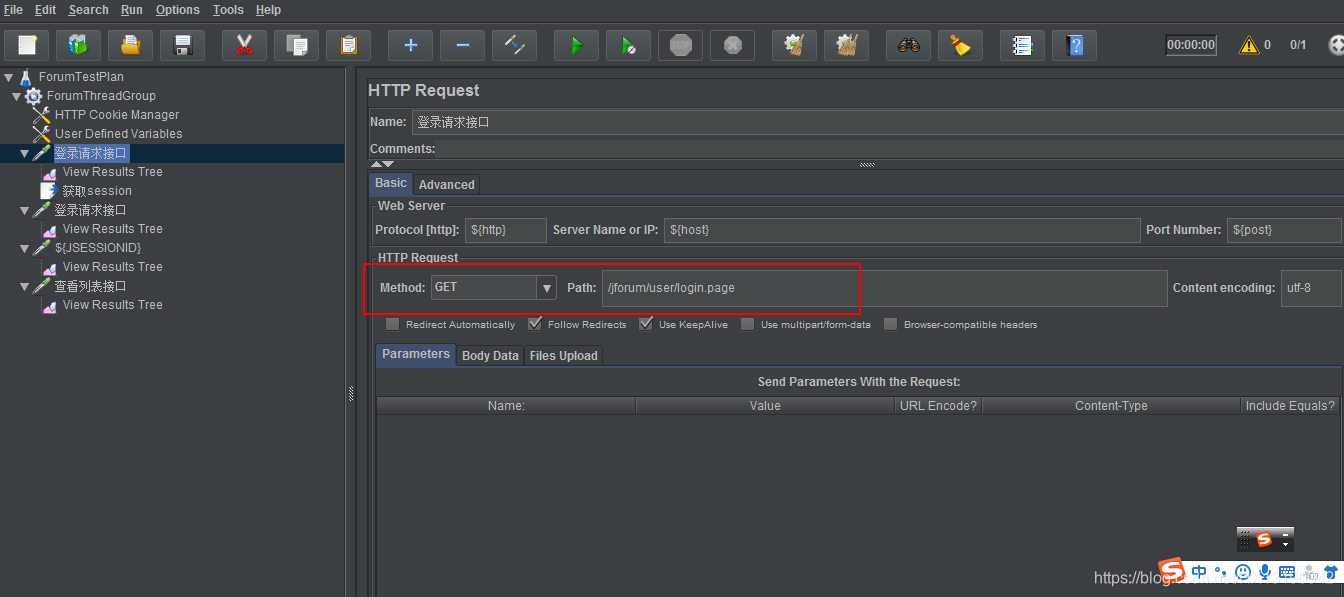Collapse the 查看列表接口 node arrow
The image size is (1344, 597).
click(x=25, y=286)
